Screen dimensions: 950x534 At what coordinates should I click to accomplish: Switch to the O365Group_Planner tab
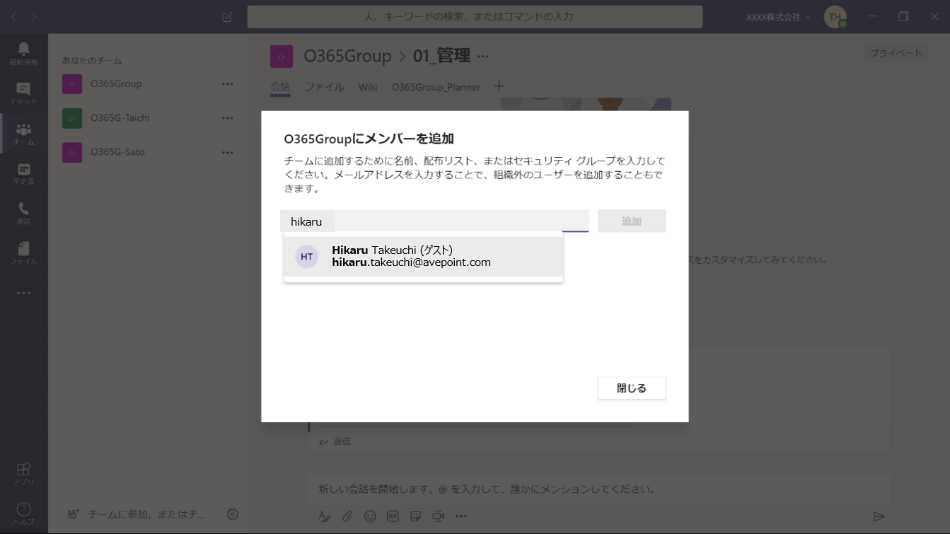point(436,87)
